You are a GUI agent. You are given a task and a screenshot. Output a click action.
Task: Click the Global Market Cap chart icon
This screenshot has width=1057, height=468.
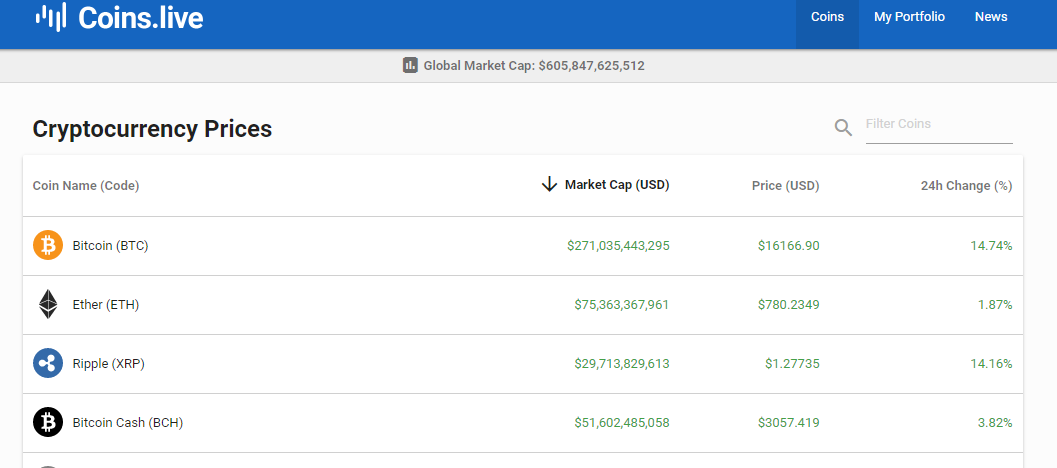pos(410,65)
